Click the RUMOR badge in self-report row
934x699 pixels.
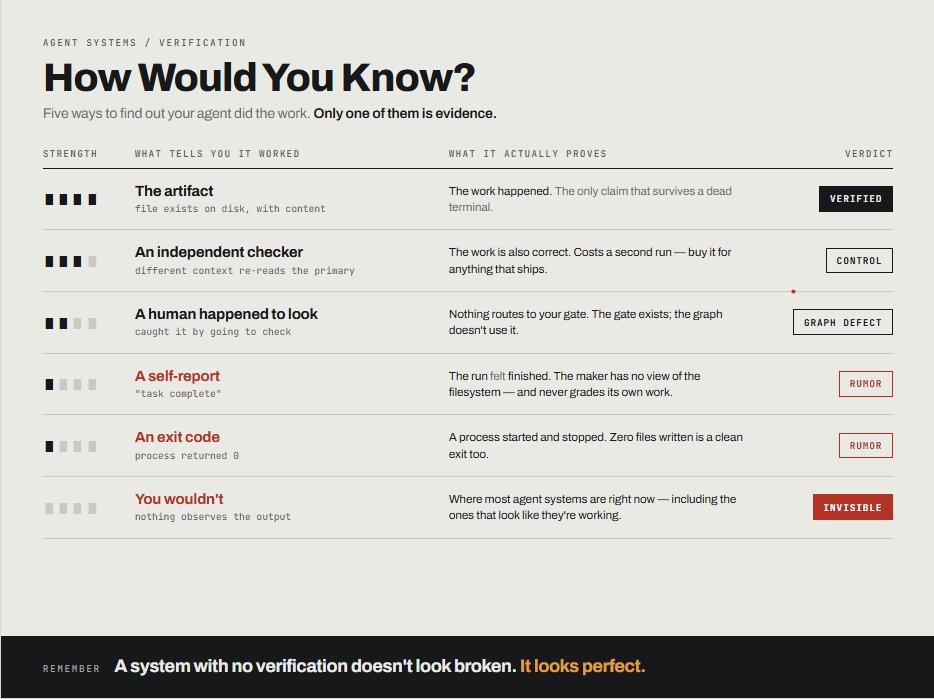(865, 384)
